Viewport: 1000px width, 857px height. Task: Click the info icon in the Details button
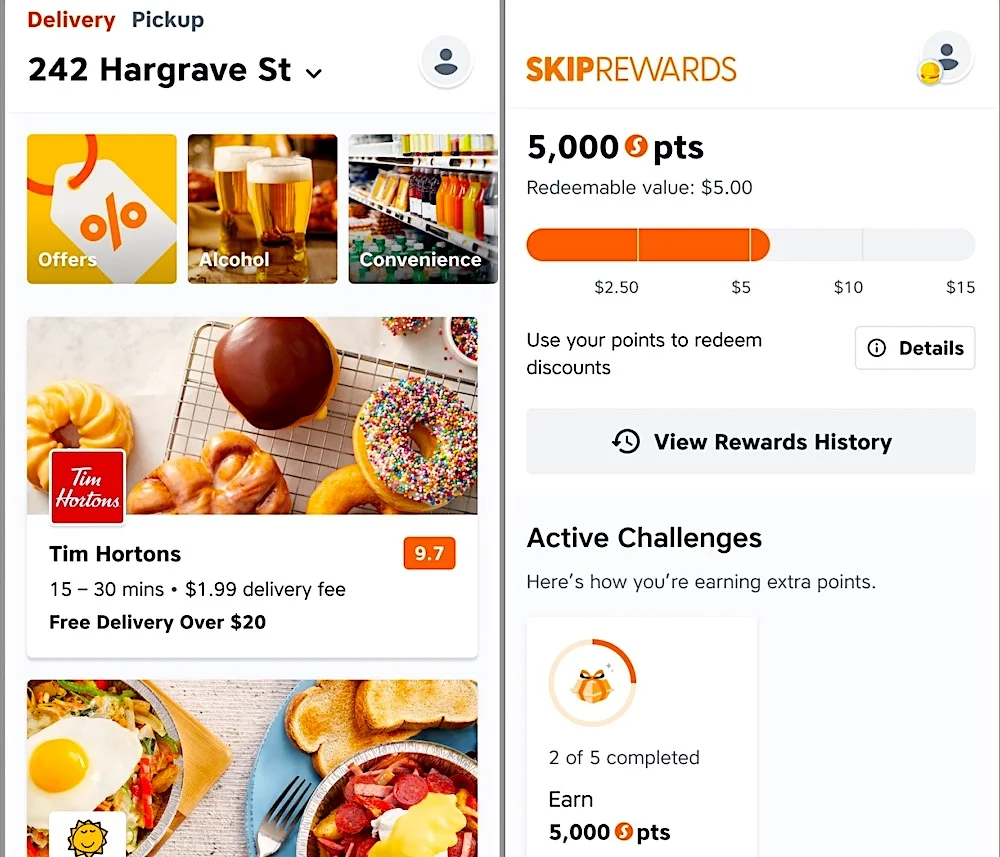click(876, 348)
